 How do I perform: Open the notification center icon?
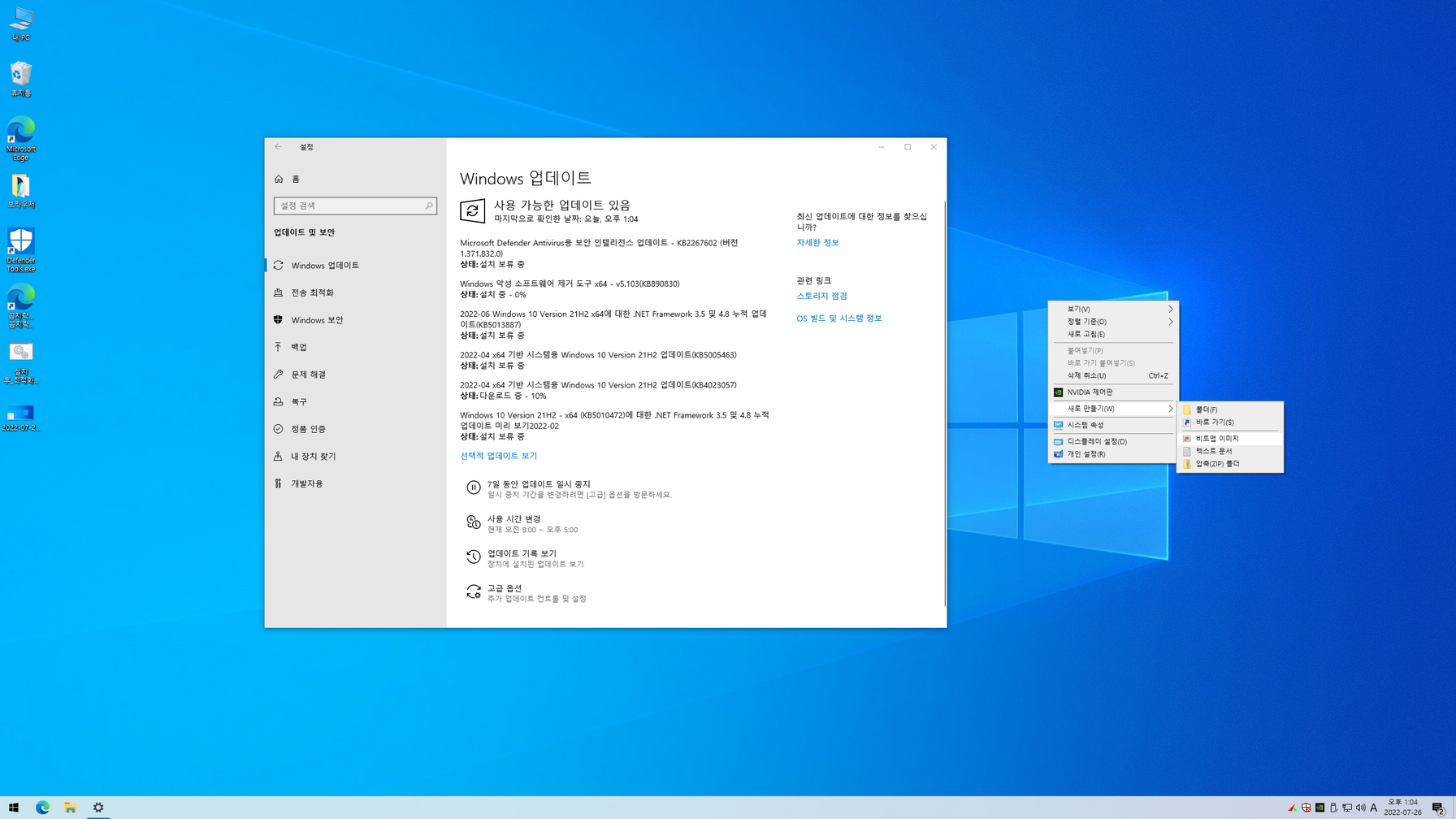pyautogui.click(x=1438, y=808)
